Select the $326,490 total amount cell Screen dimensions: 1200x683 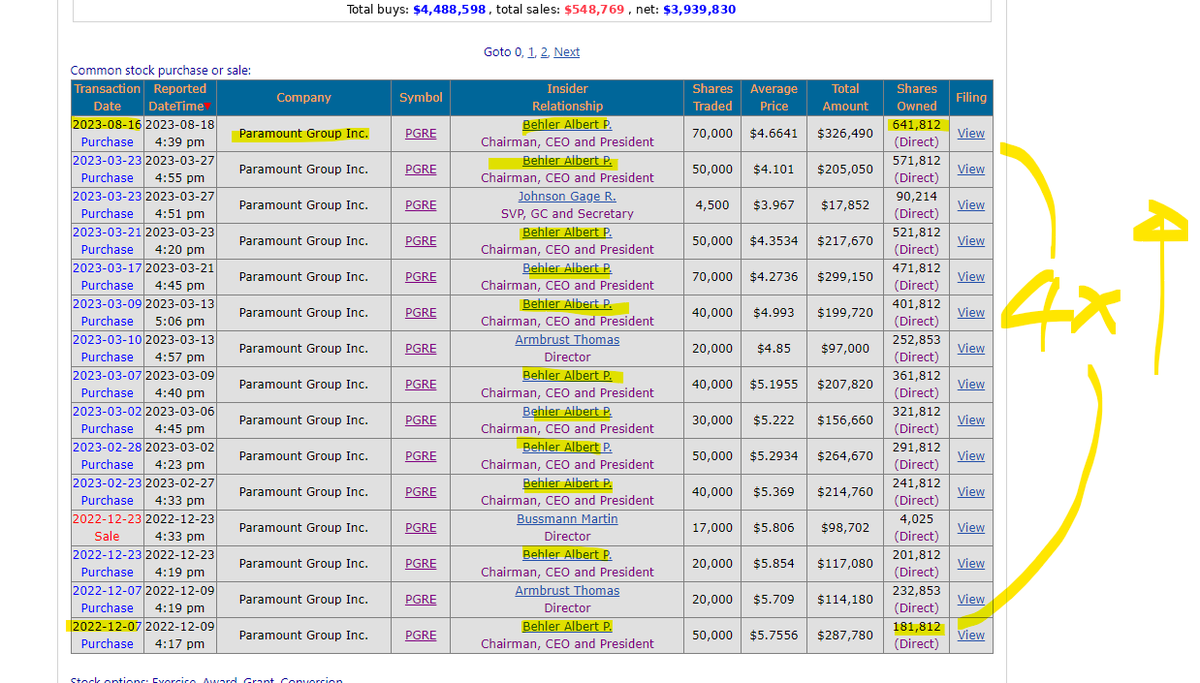pos(845,133)
